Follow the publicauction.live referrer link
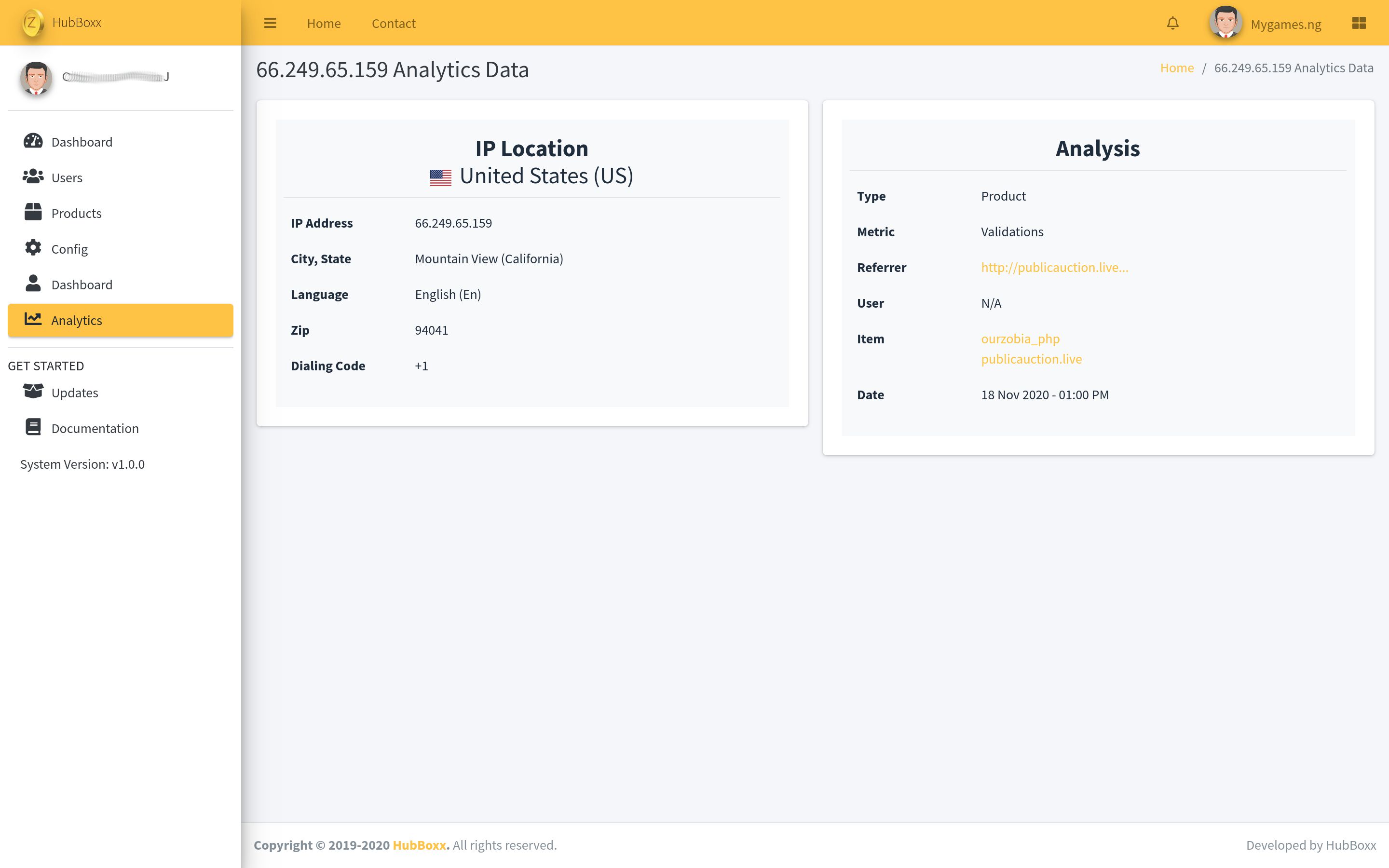This screenshot has width=1389, height=868. (1054, 268)
